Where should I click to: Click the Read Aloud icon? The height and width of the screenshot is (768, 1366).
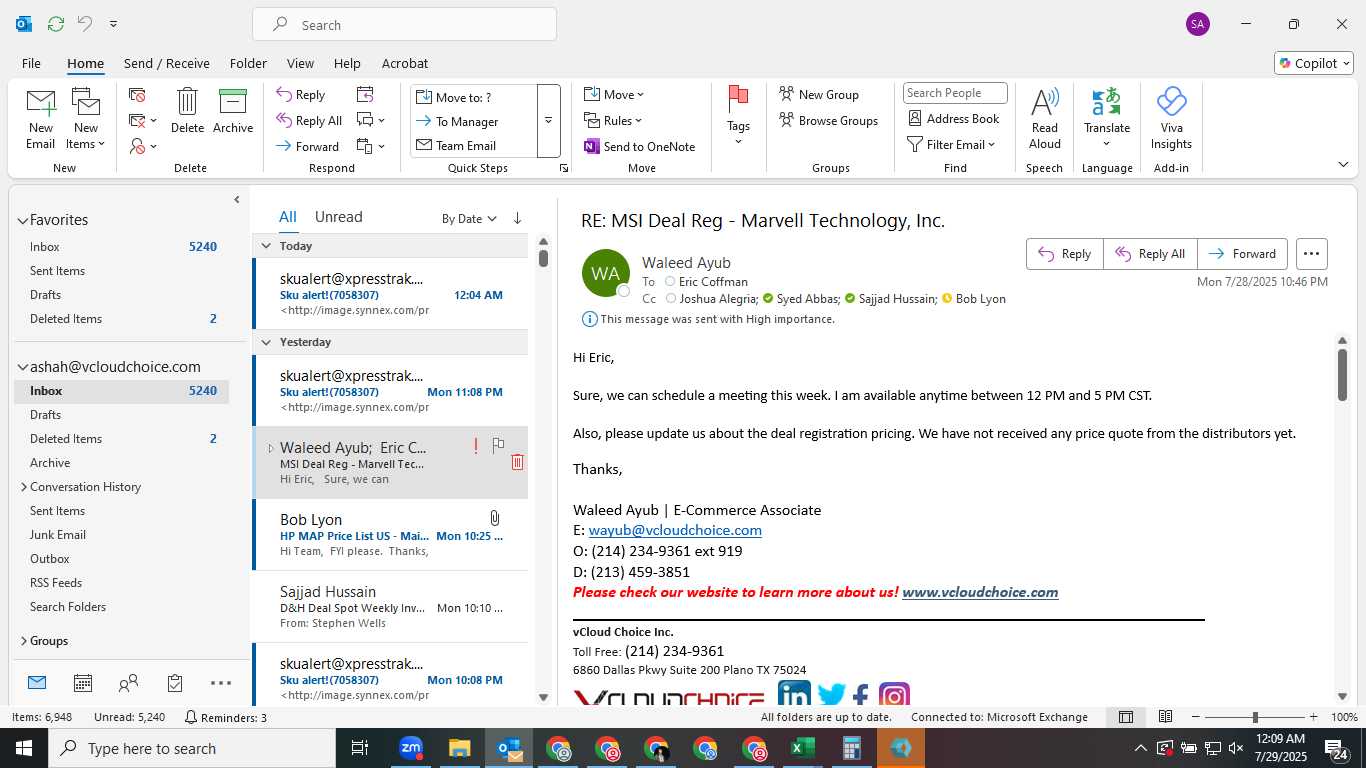click(x=1045, y=119)
